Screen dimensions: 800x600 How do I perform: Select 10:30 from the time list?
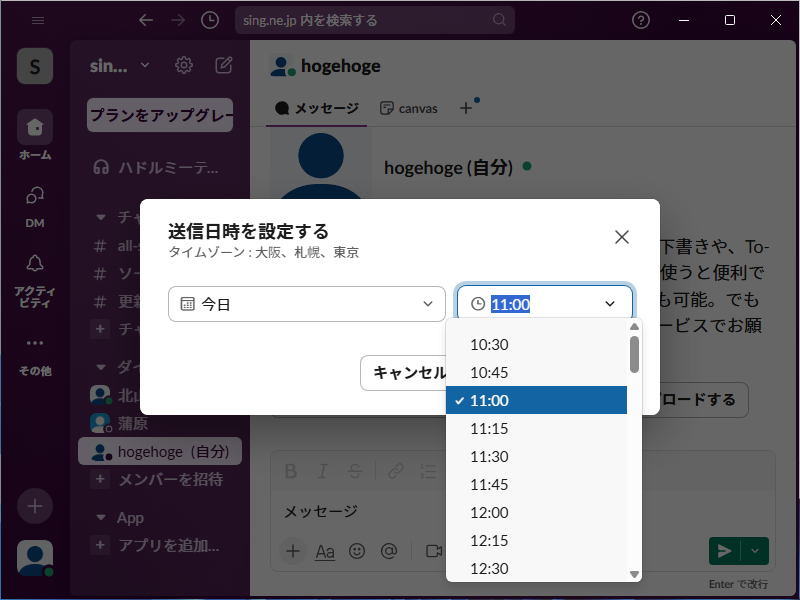pos(536,344)
